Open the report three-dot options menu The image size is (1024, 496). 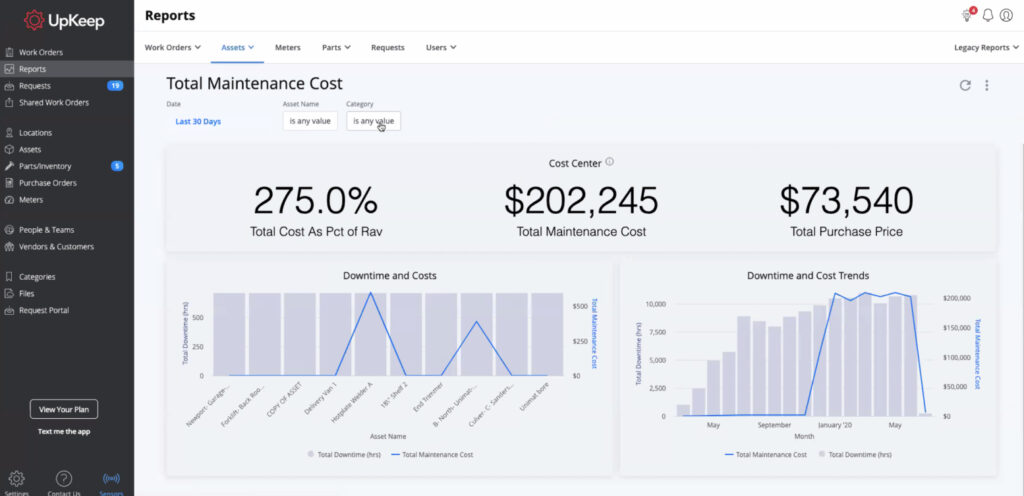pos(987,85)
